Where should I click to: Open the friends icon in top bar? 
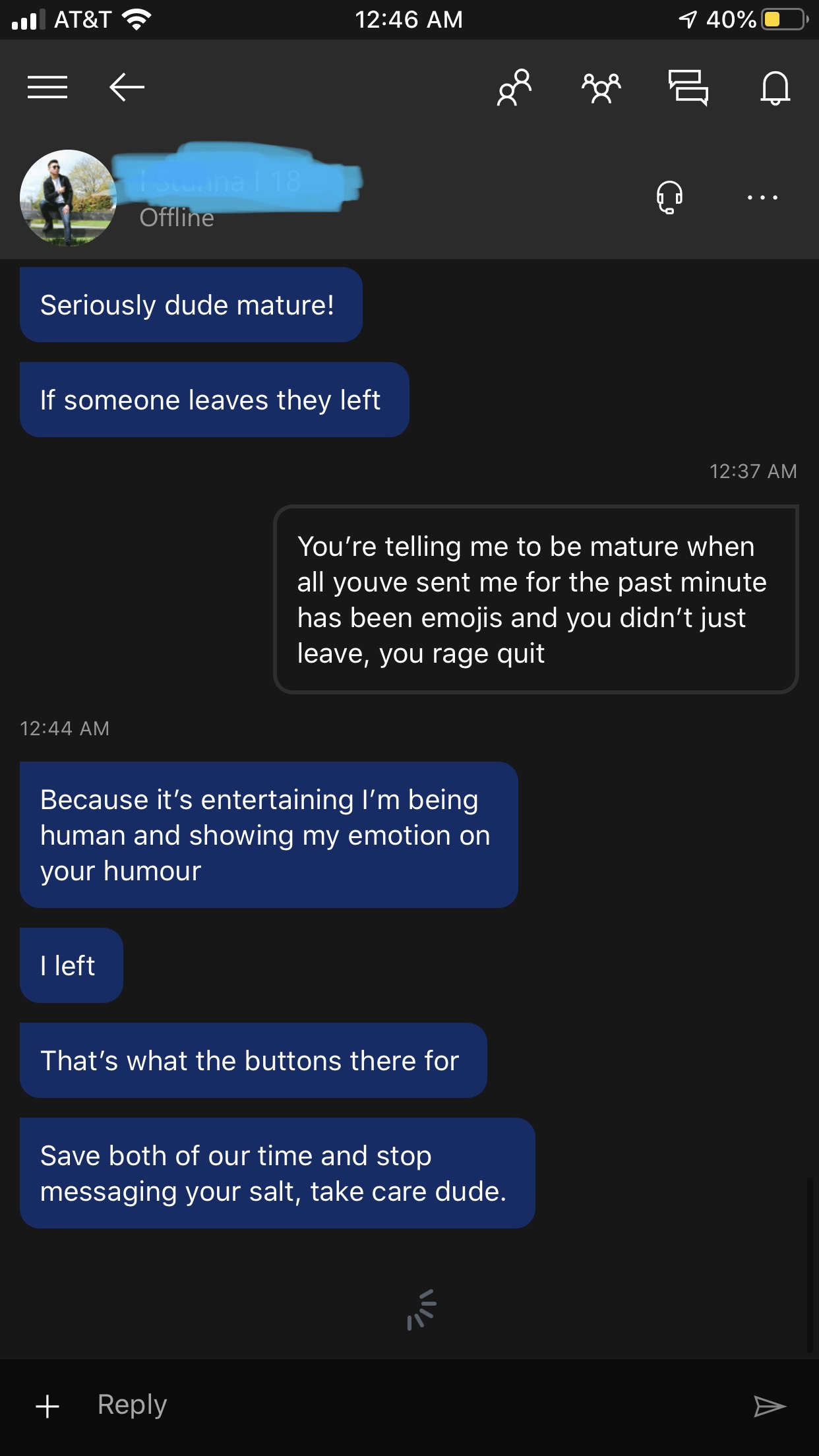click(514, 87)
